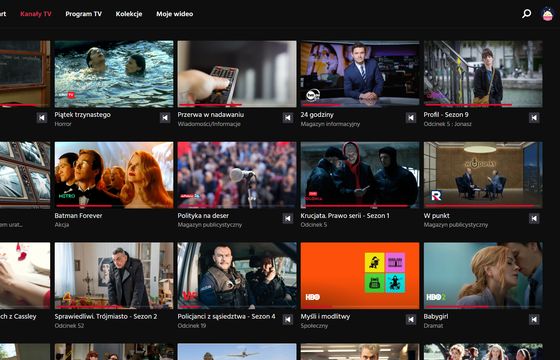Click the Polityka na deser title

point(203,216)
